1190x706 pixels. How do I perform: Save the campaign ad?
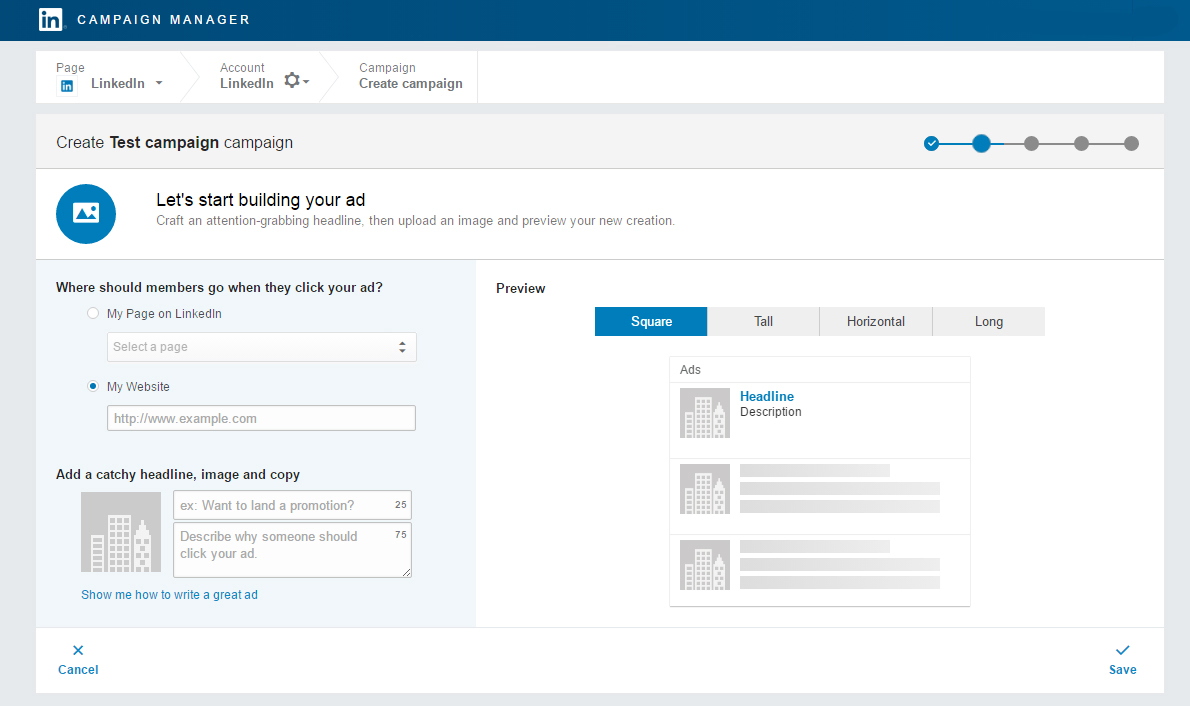(x=1122, y=660)
